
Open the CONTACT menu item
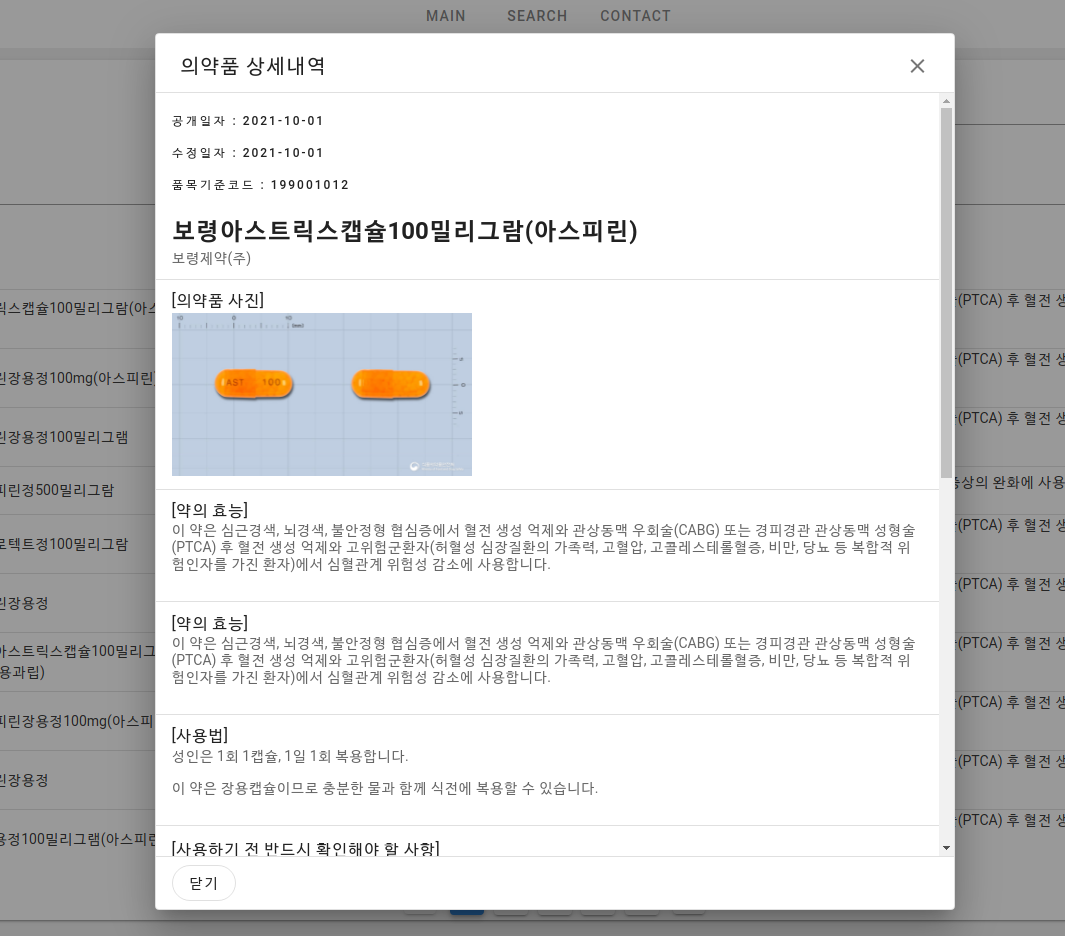point(635,16)
